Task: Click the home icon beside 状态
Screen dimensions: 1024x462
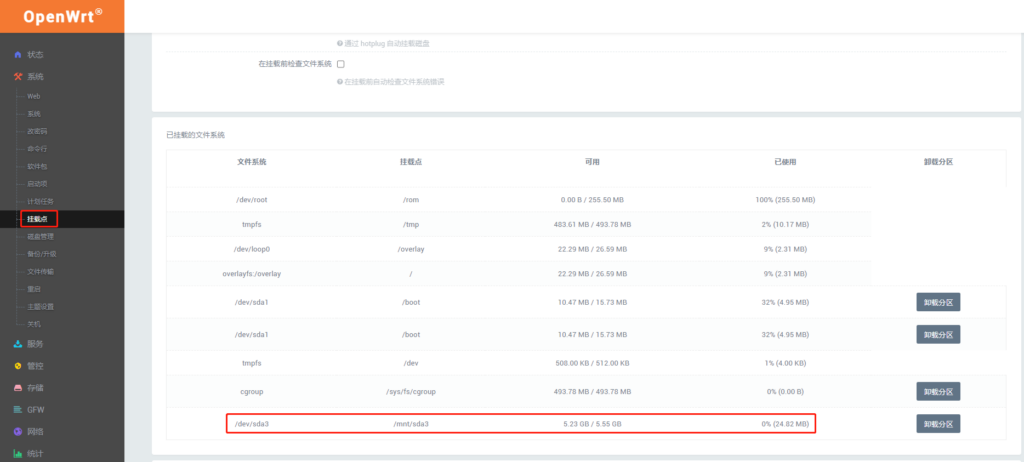Action: point(17,54)
